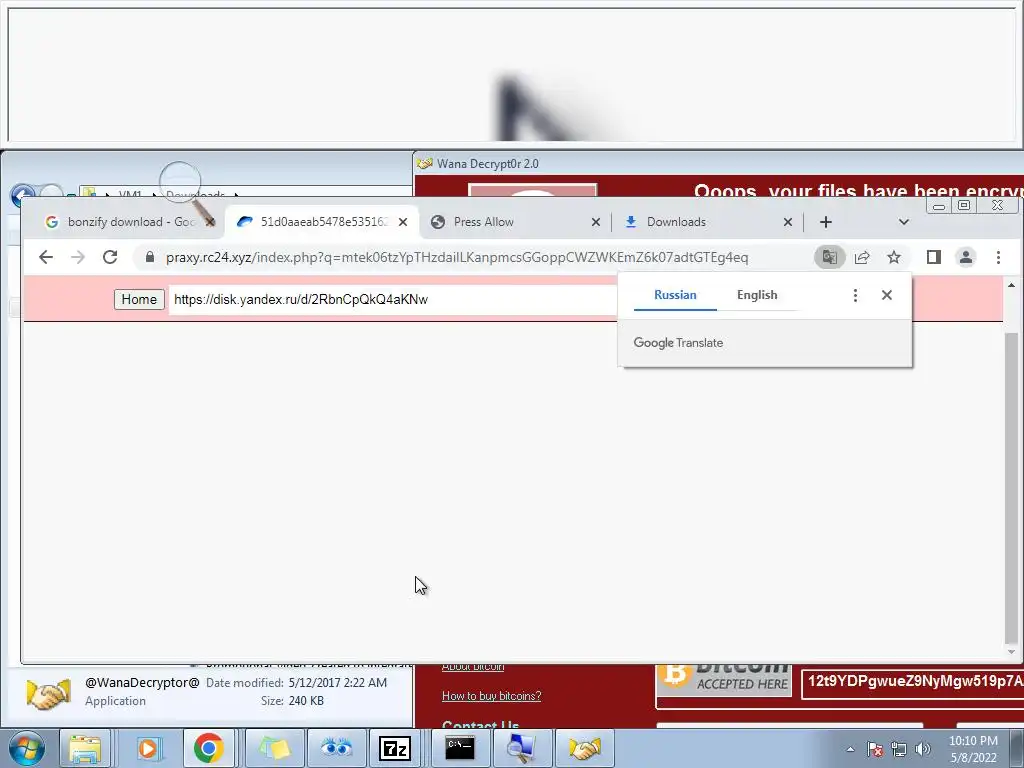Open About bitcoin link in Wana Decrypt0r
Screen dimensions: 1024x768
point(473,667)
